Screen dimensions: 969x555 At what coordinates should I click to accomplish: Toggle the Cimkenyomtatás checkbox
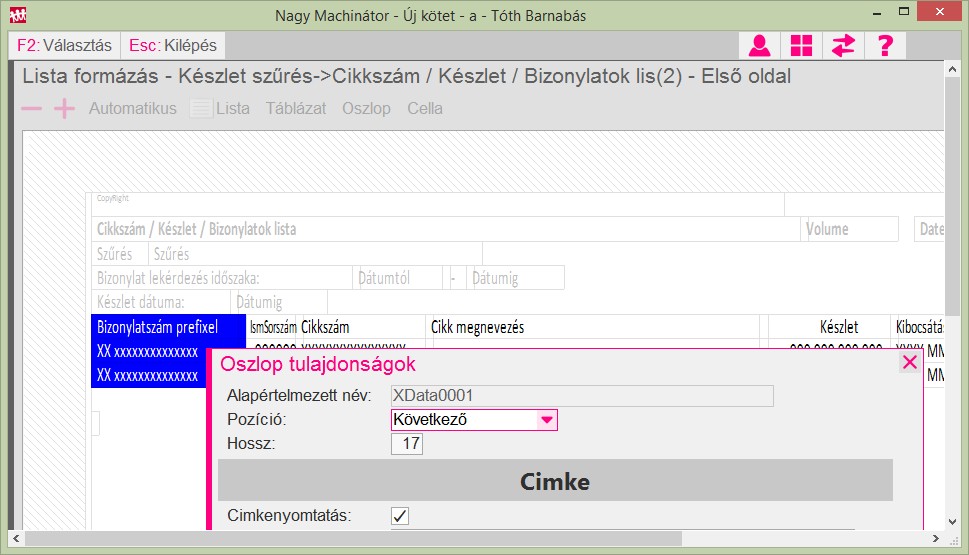(400, 515)
